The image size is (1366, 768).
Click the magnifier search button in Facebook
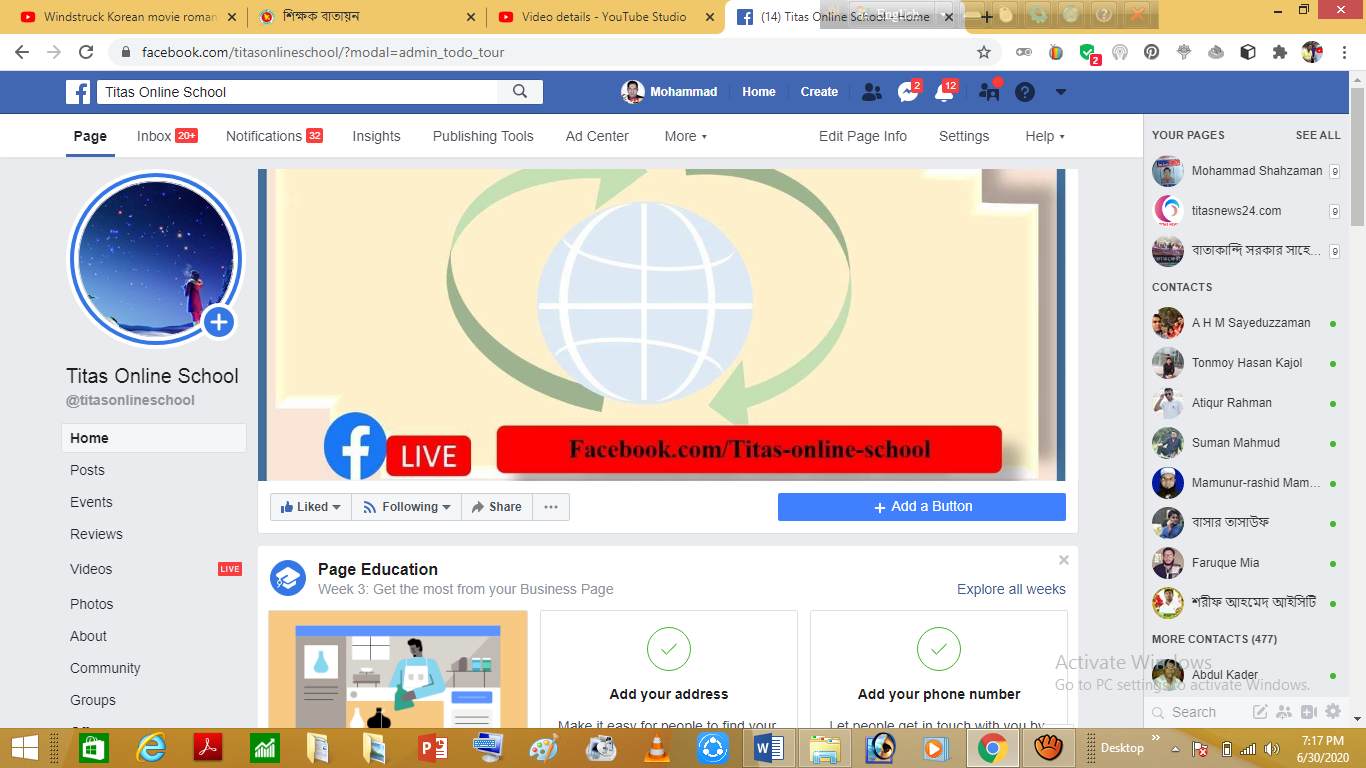(x=520, y=92)
